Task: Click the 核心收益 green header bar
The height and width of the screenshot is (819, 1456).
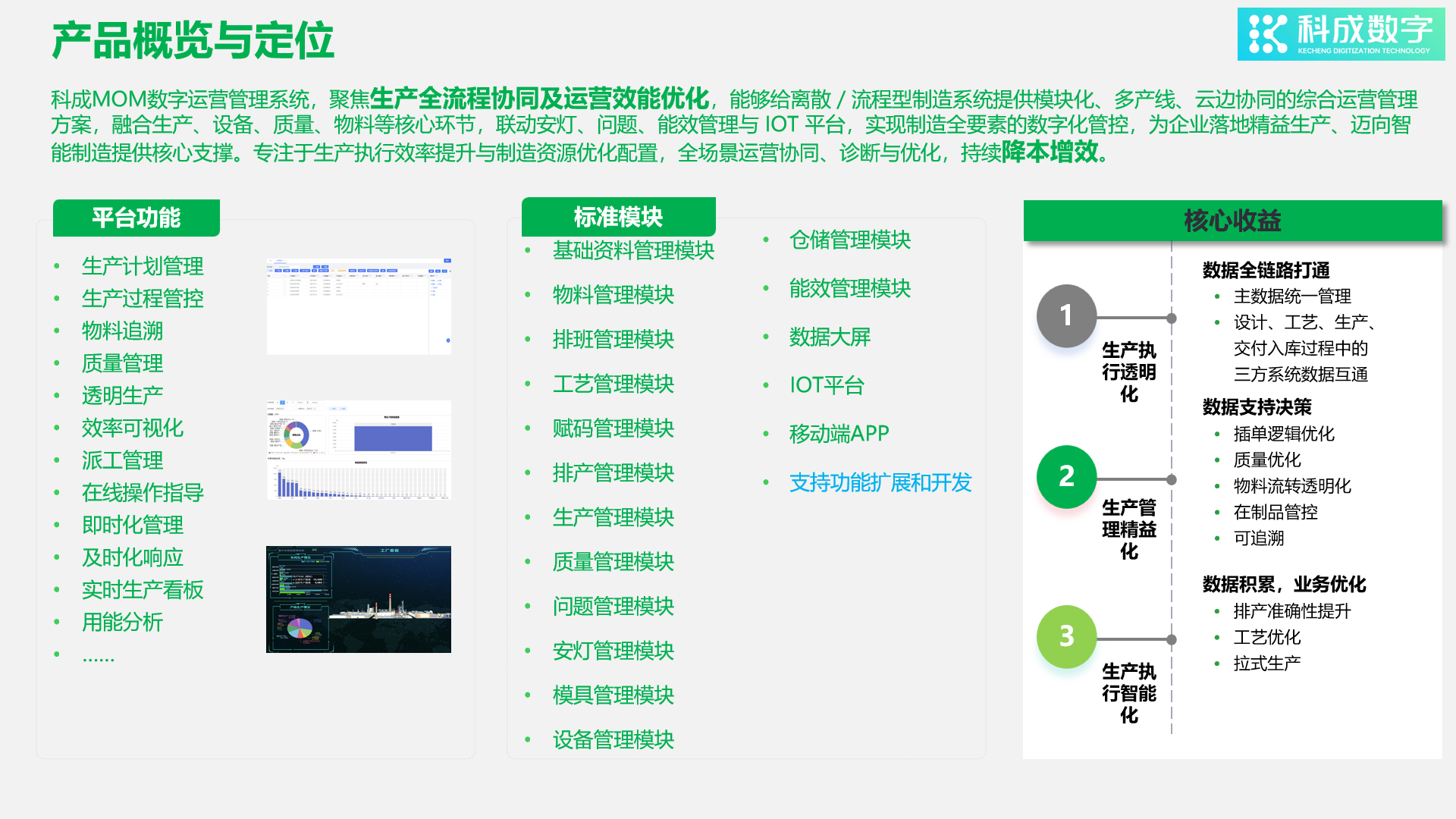Action: point(1232,221)
